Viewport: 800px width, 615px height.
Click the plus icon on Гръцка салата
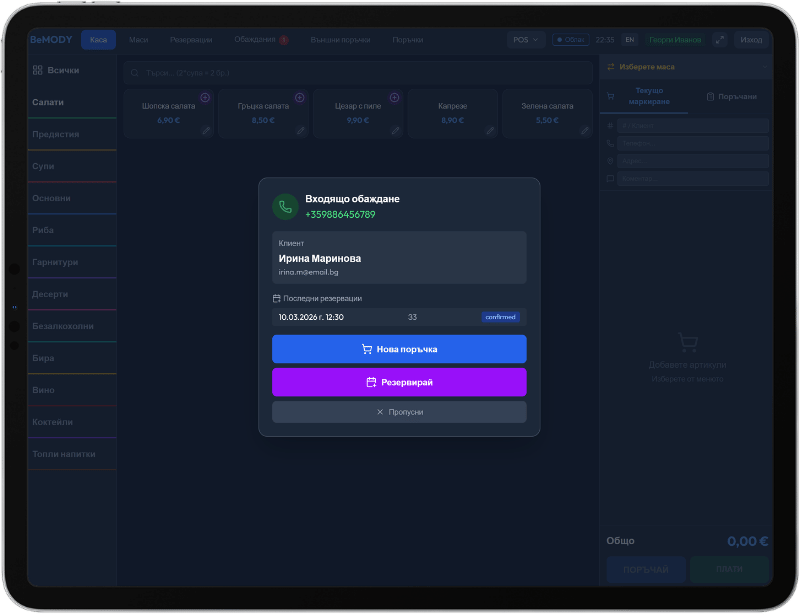(300, 97)
